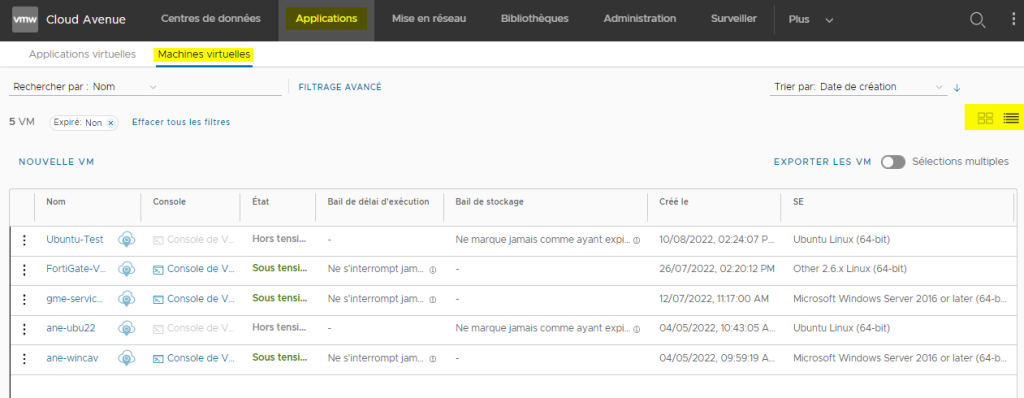Click info icon on ane-wincav runtime lease
Image resolution: width=1024 pixels, height=398 pixels.
coord(432,359)
